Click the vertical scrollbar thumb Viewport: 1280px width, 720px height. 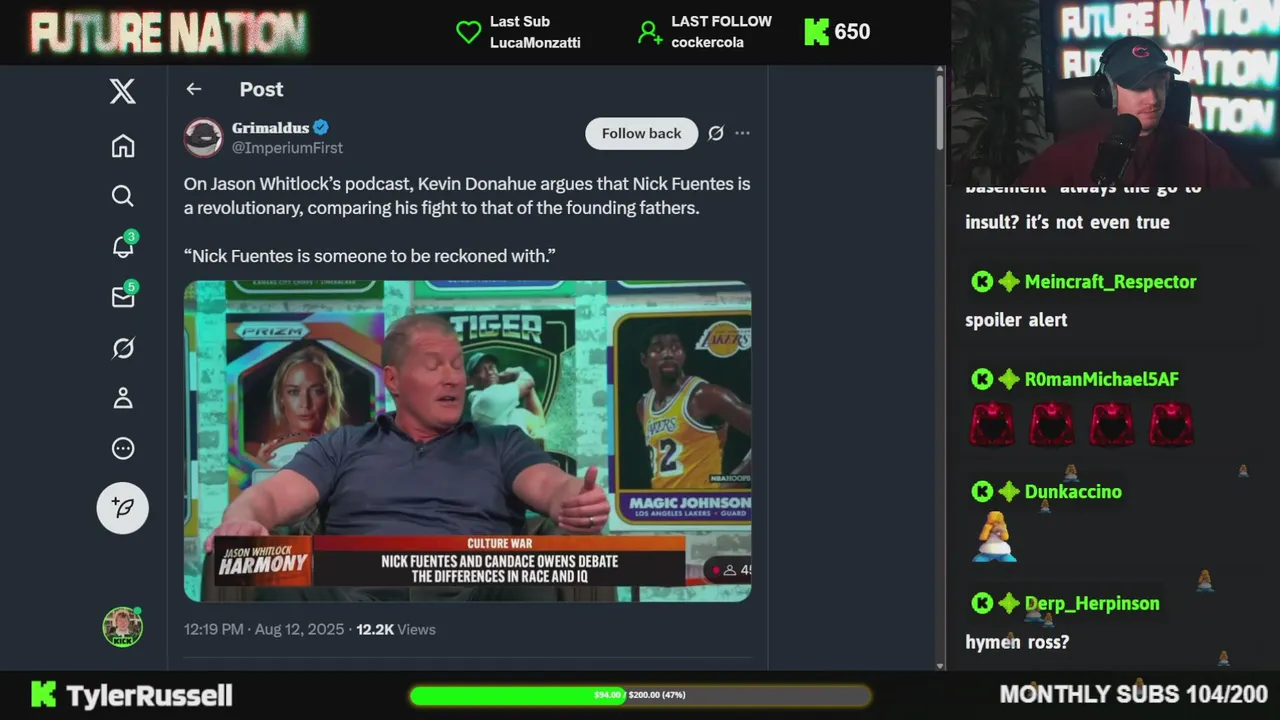[x=940, y=112]
